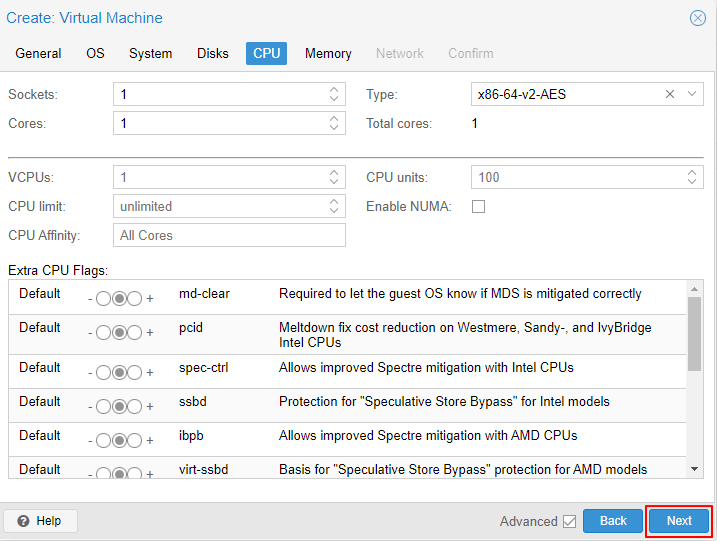Select default radio for ibpb flag

(119, 440)
